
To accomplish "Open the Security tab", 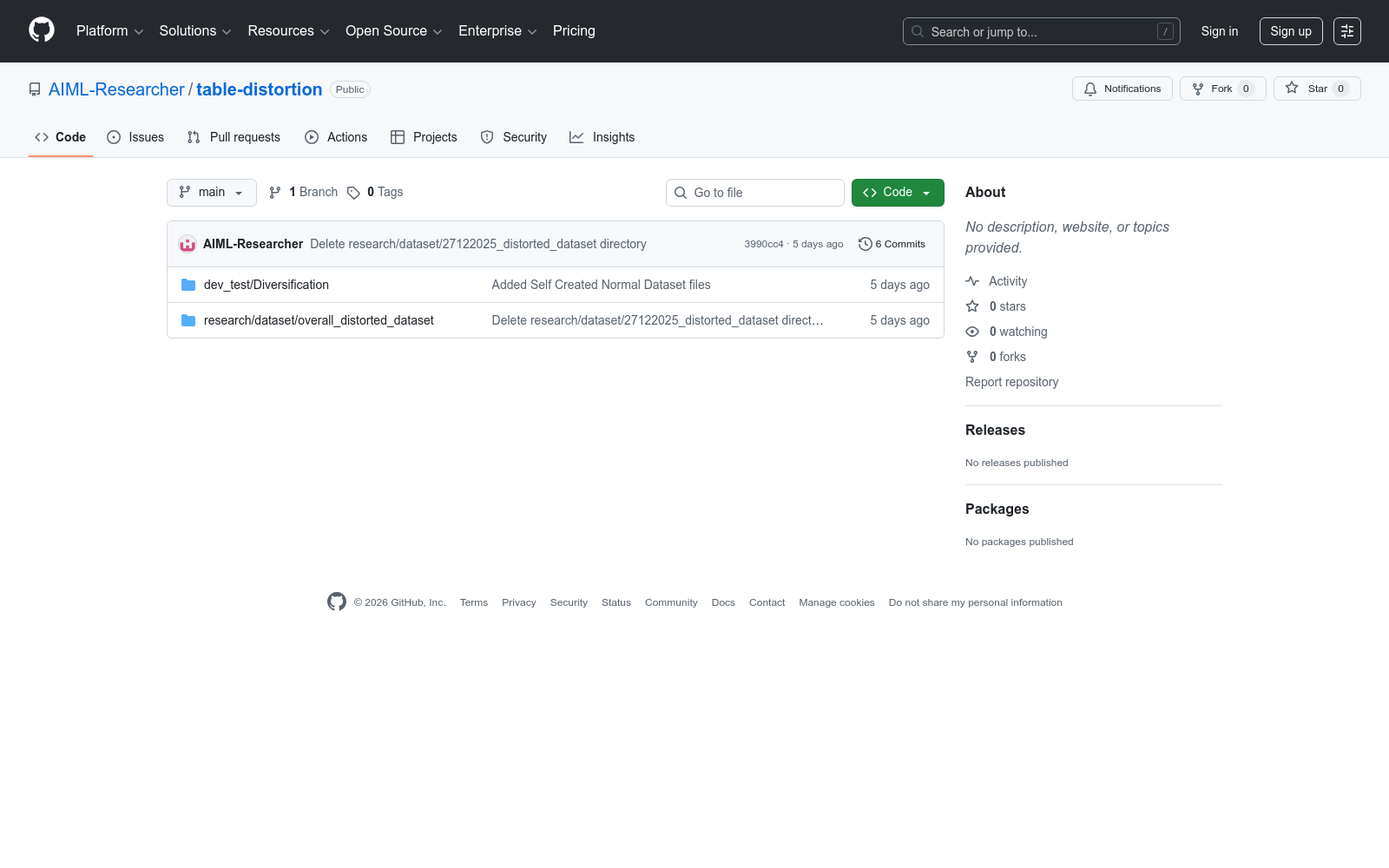I will click(514, 137).
